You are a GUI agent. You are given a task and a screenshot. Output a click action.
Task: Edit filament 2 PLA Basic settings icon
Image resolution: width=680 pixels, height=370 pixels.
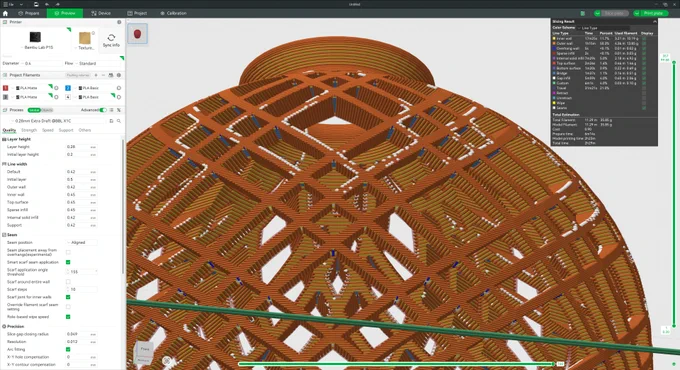(x=119, y=88)
